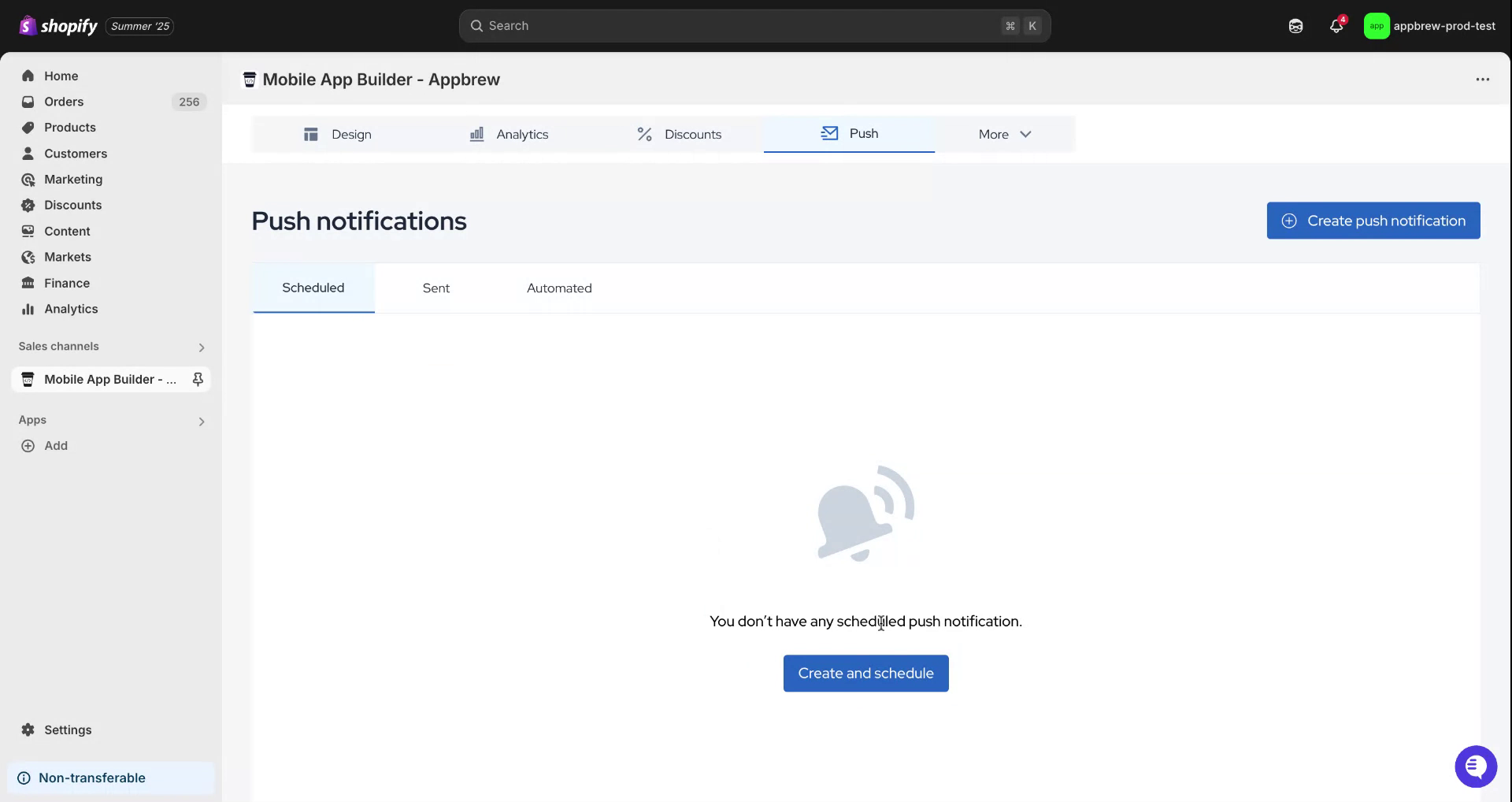Screen dimensions: 1512x802
Task: Click the Search input field
Action: pyautogui.click(x=754, y=26)
